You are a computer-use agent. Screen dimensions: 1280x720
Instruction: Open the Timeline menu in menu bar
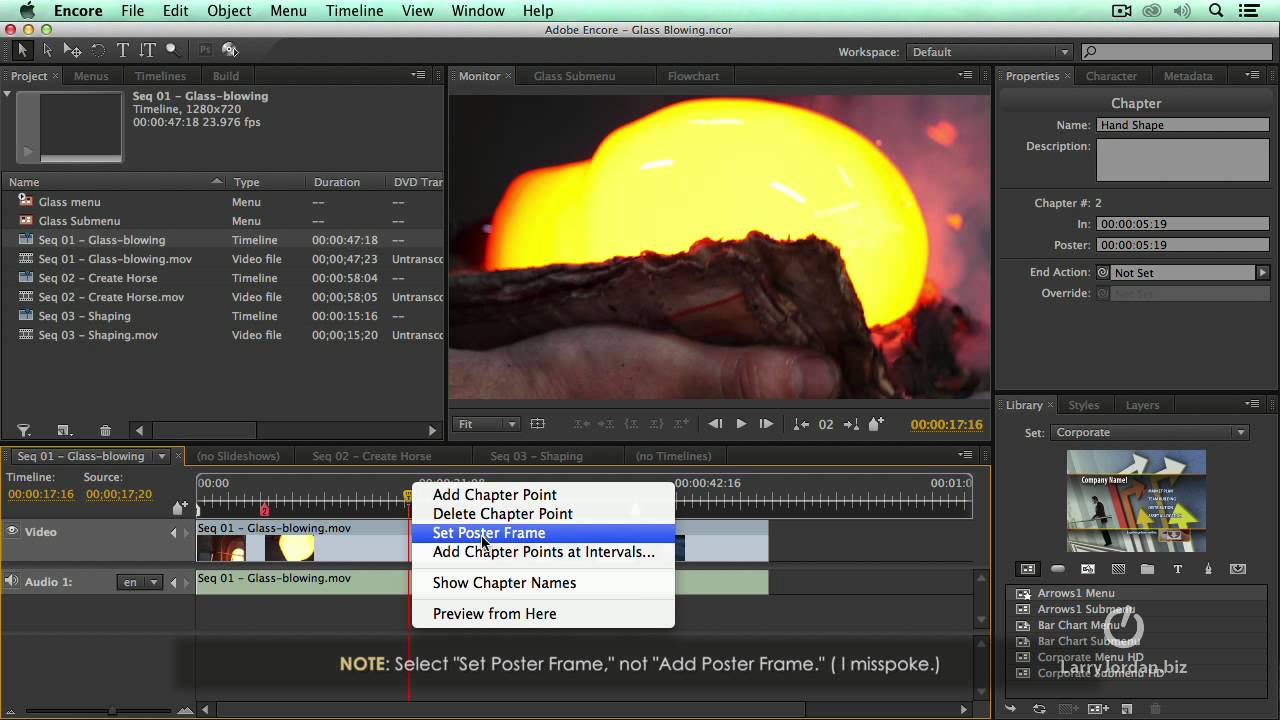354,11
